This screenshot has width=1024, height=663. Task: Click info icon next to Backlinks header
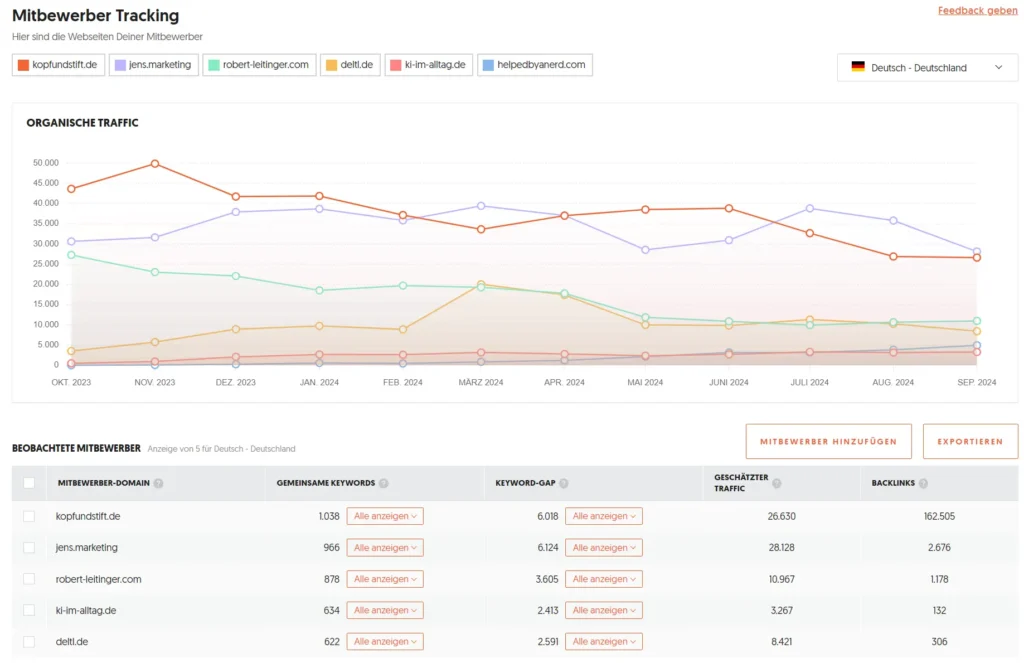[x=923, y=483]
